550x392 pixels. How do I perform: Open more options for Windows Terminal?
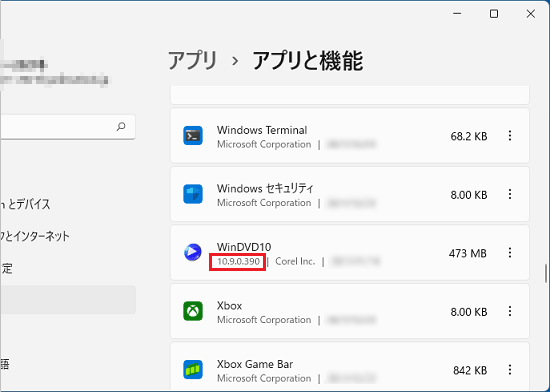point(510,136)
